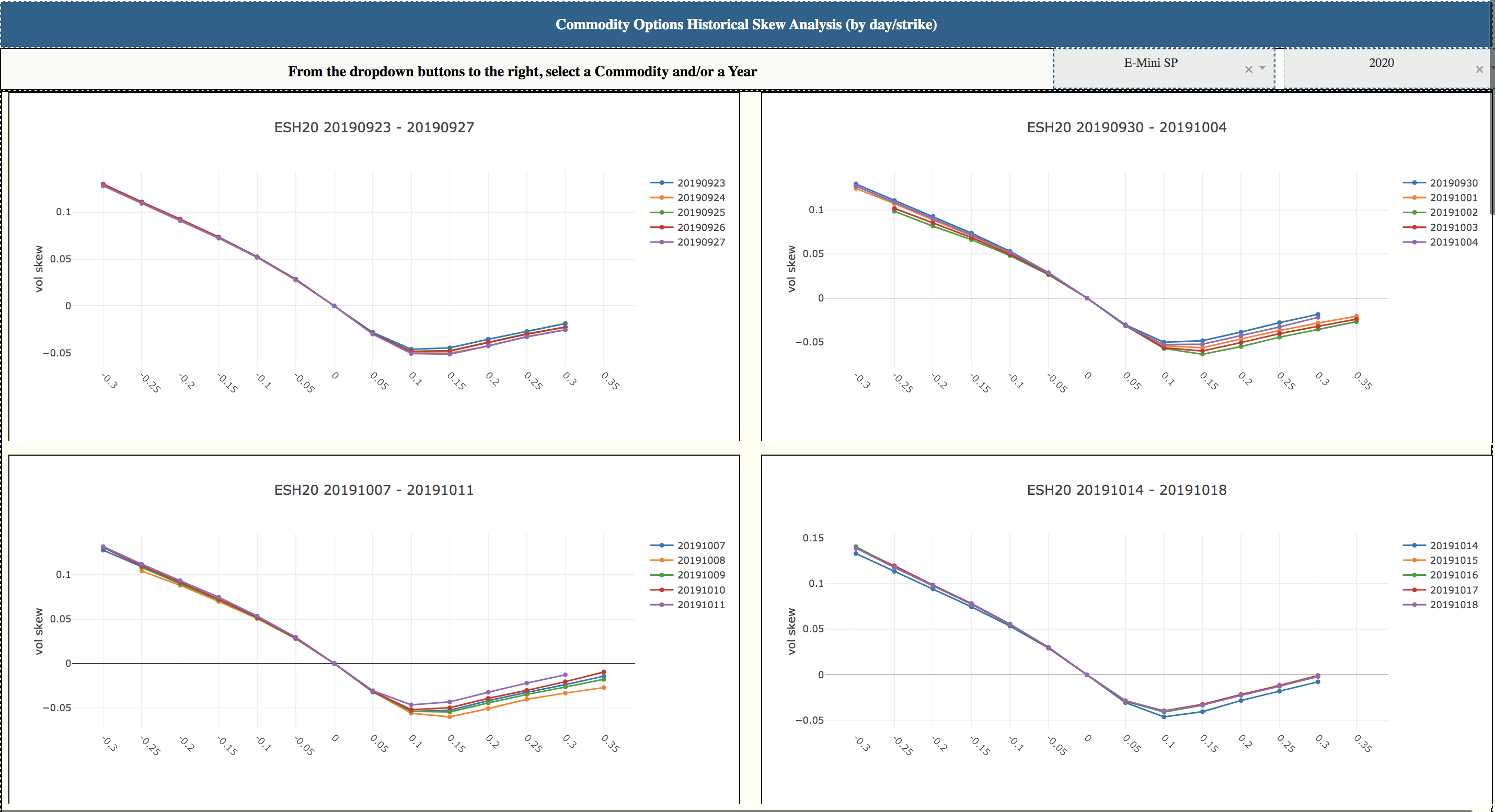Click the 20190925 legend marker
The image size is (1495, 812).
point(662,212)
